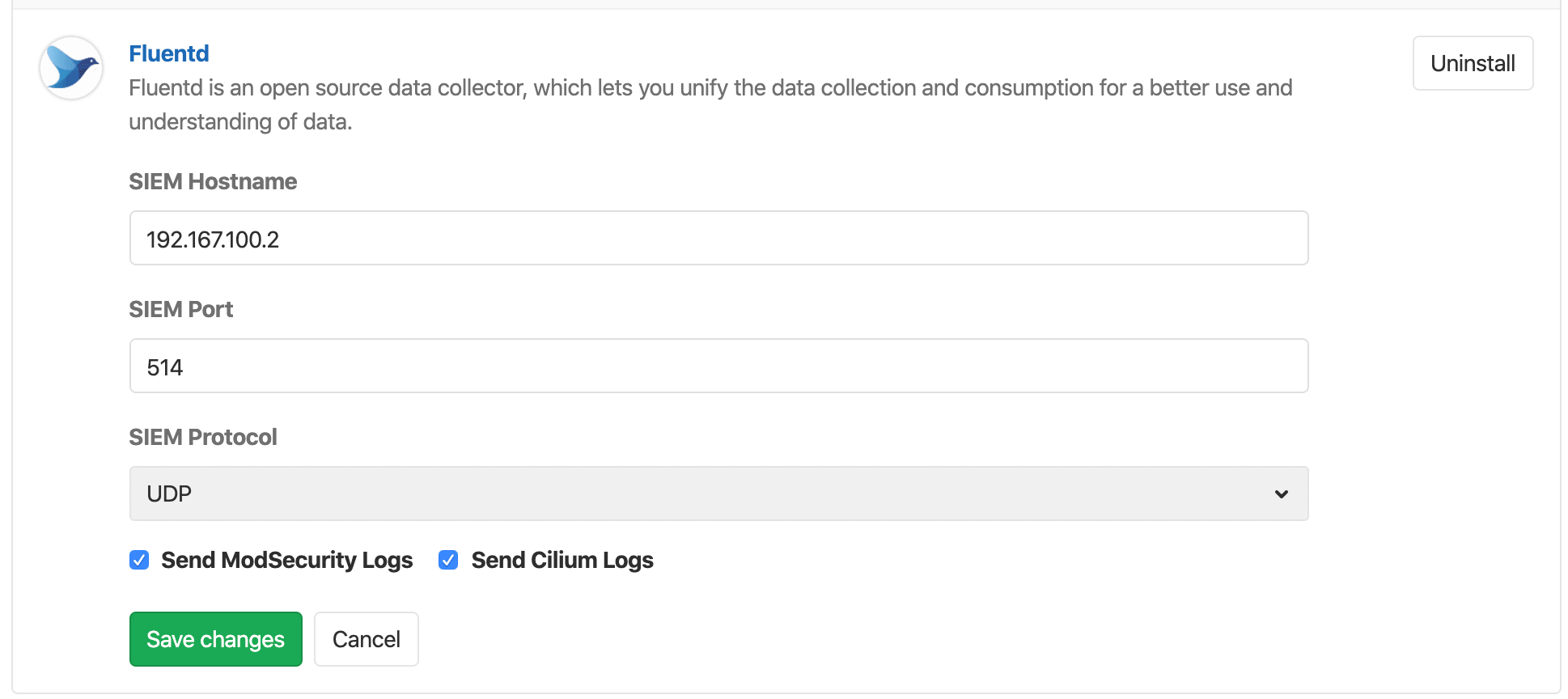Click Cancel to discard edits
This screenshot has height=699, width=1568.
coord(366,638)
